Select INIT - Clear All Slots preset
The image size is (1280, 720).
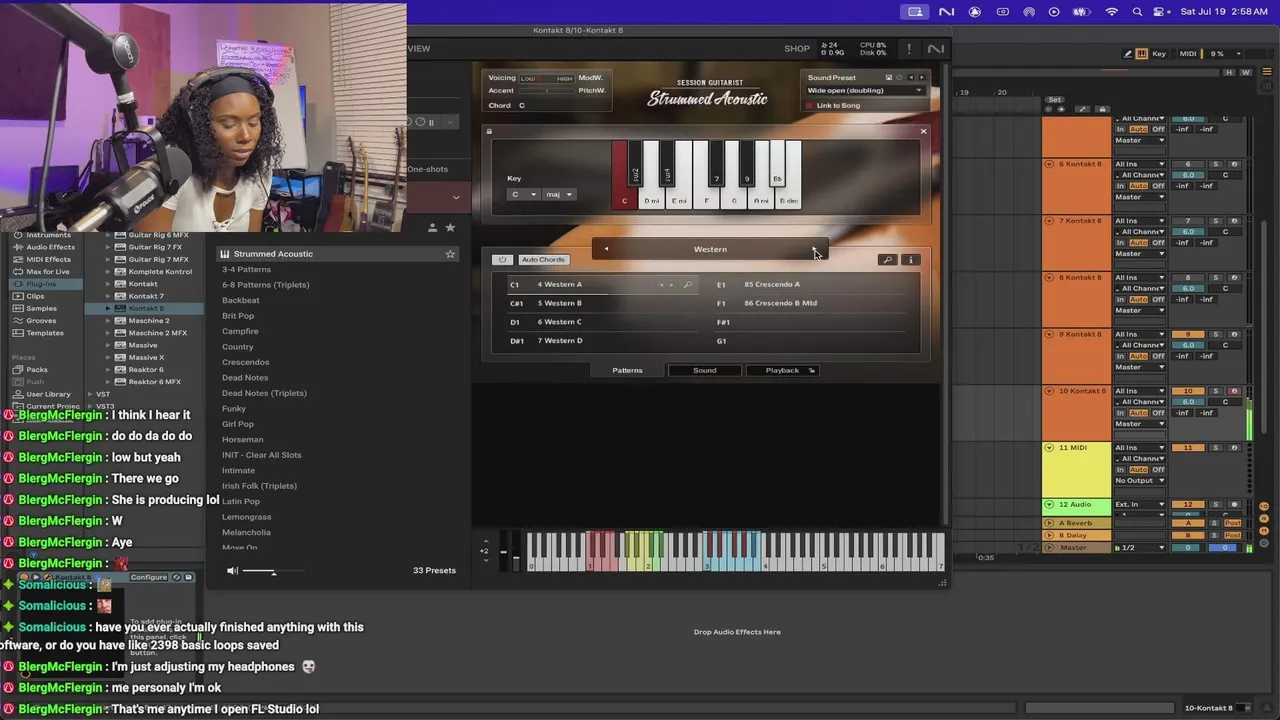tap(261, 455)
